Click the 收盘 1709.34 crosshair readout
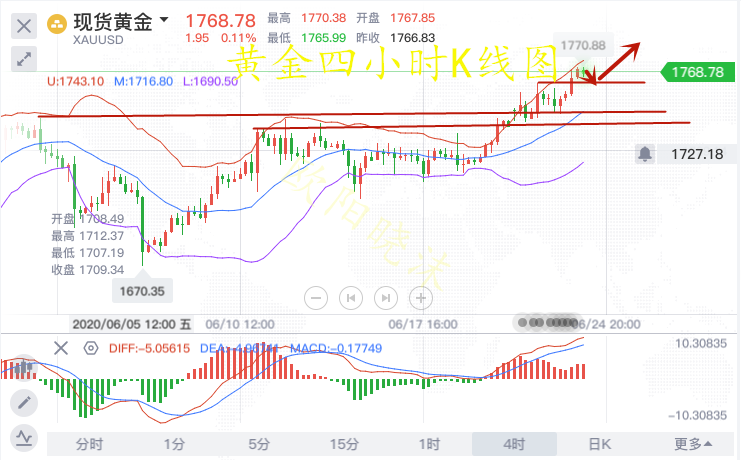 (x=88, y=270)
